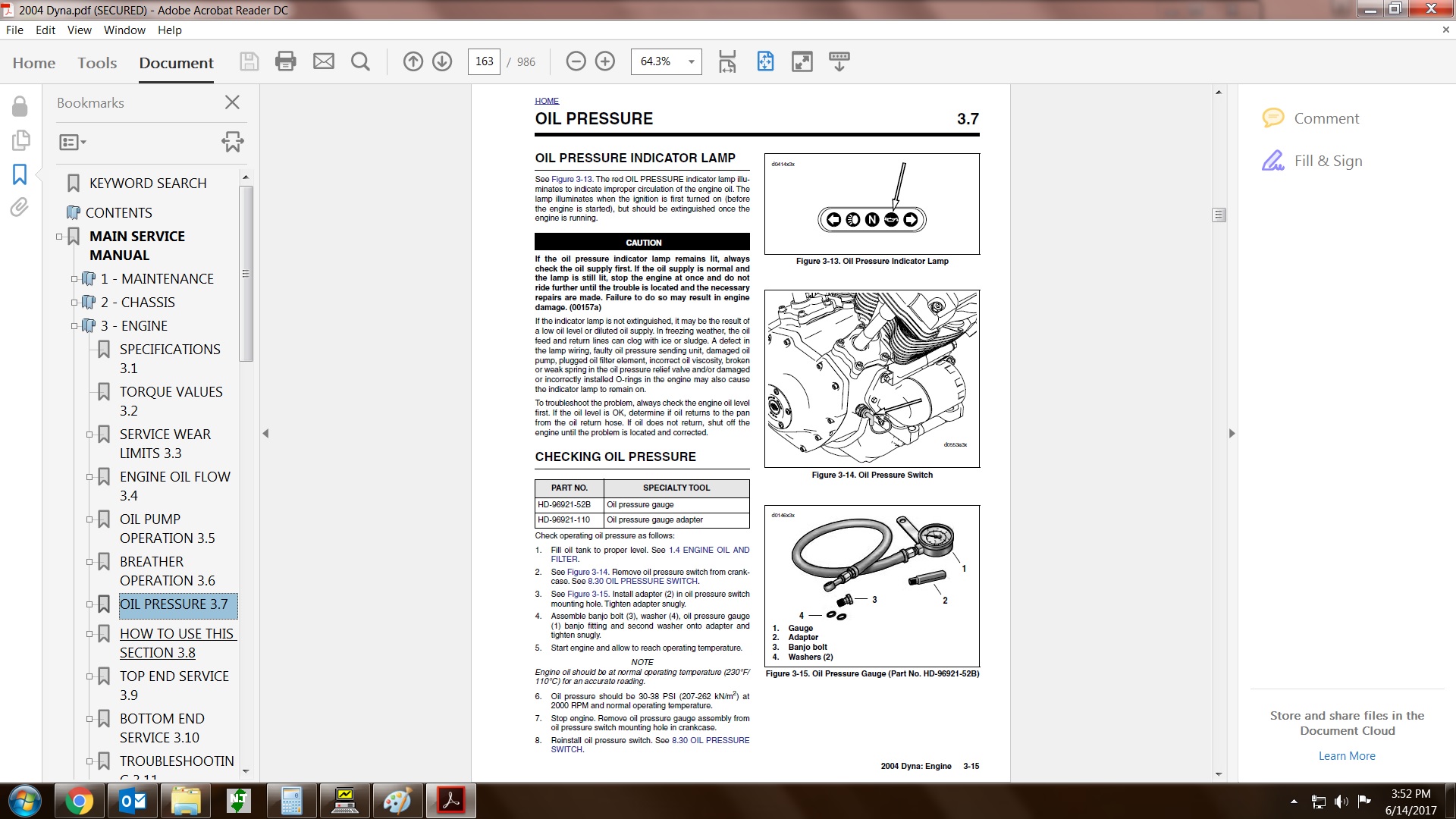This screenshot has height=819, width=1456.
Task: Open the Window menu
Action: (x=124, y=30)
